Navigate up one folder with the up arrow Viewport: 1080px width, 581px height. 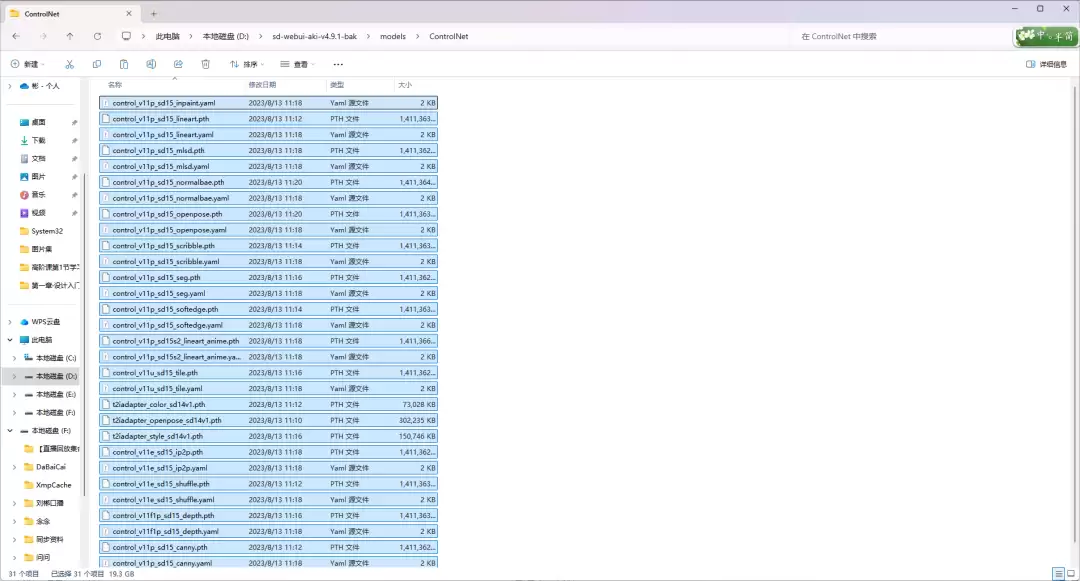coord(68,36)
